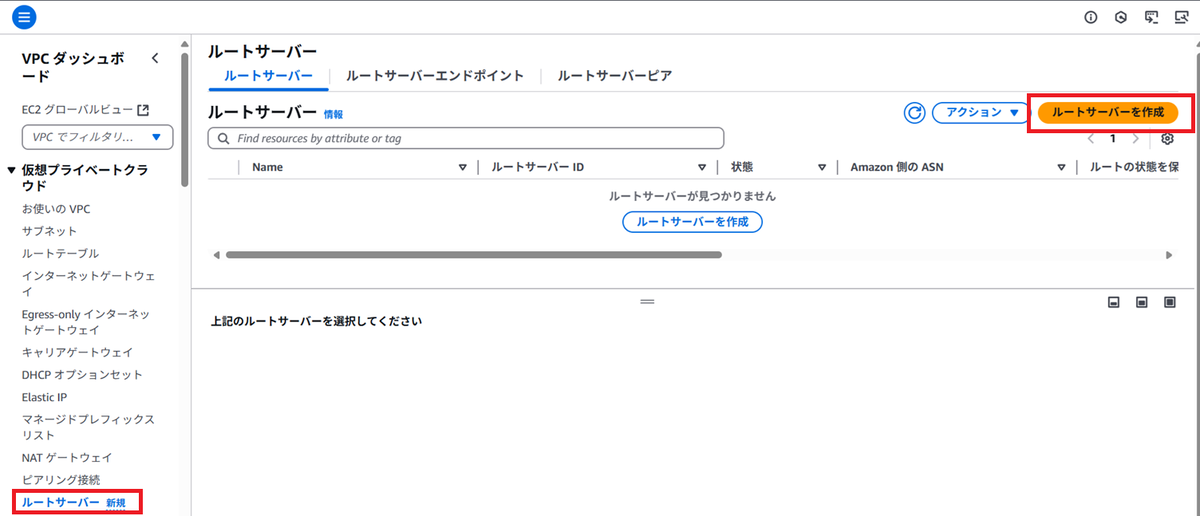Open ピアリング接続 in sidebar

(61, 480)
